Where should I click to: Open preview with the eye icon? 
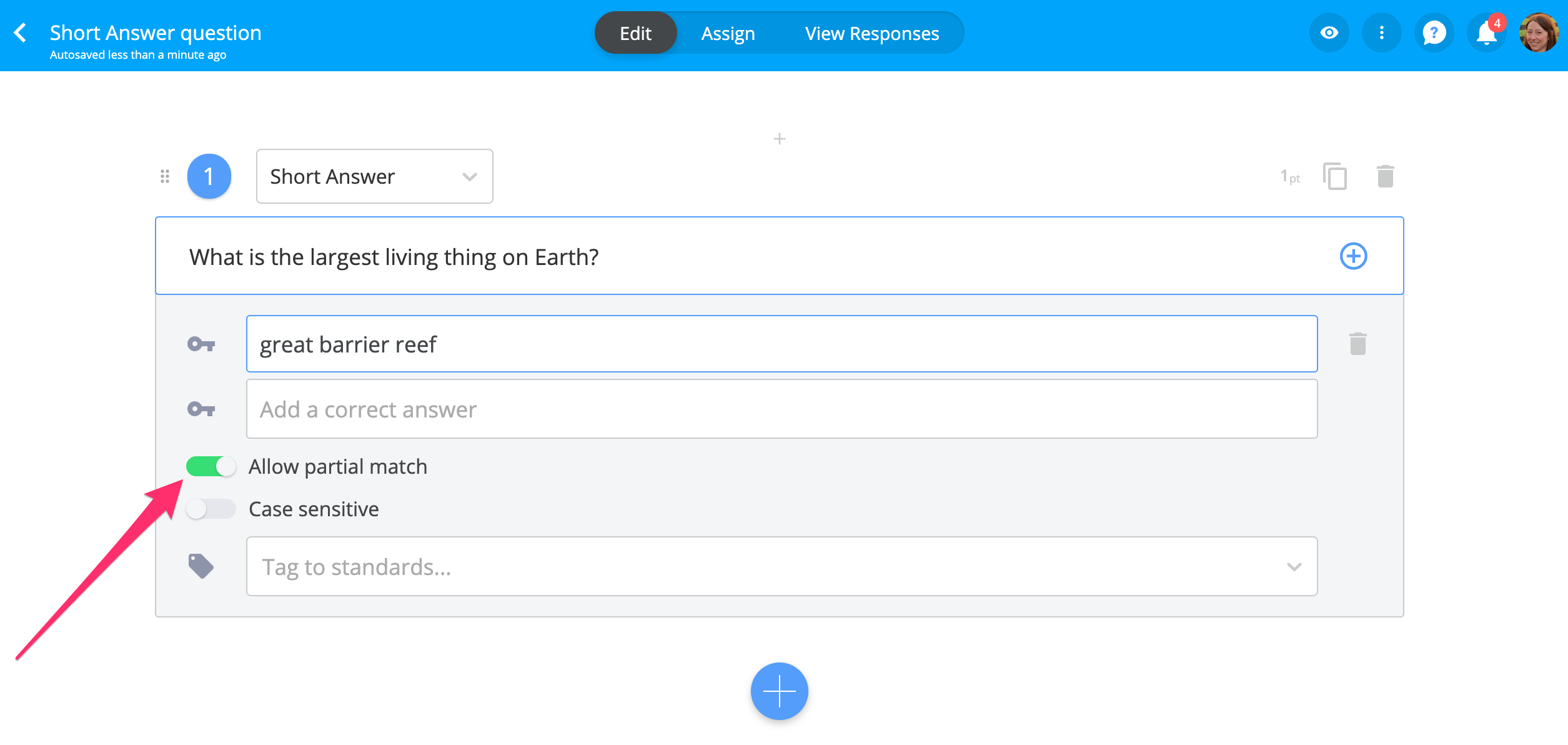(x=1329, y=33)
